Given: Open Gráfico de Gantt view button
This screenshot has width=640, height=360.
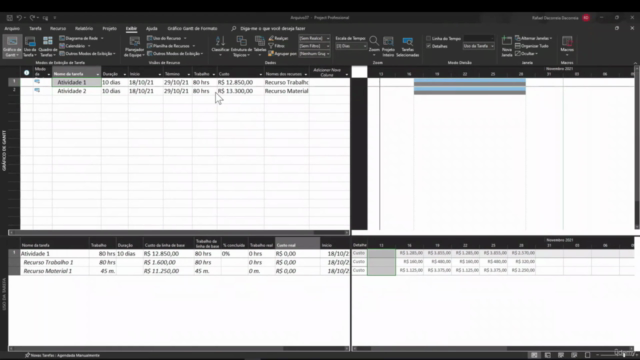Looking at the screenshot, I should (12, 46).
